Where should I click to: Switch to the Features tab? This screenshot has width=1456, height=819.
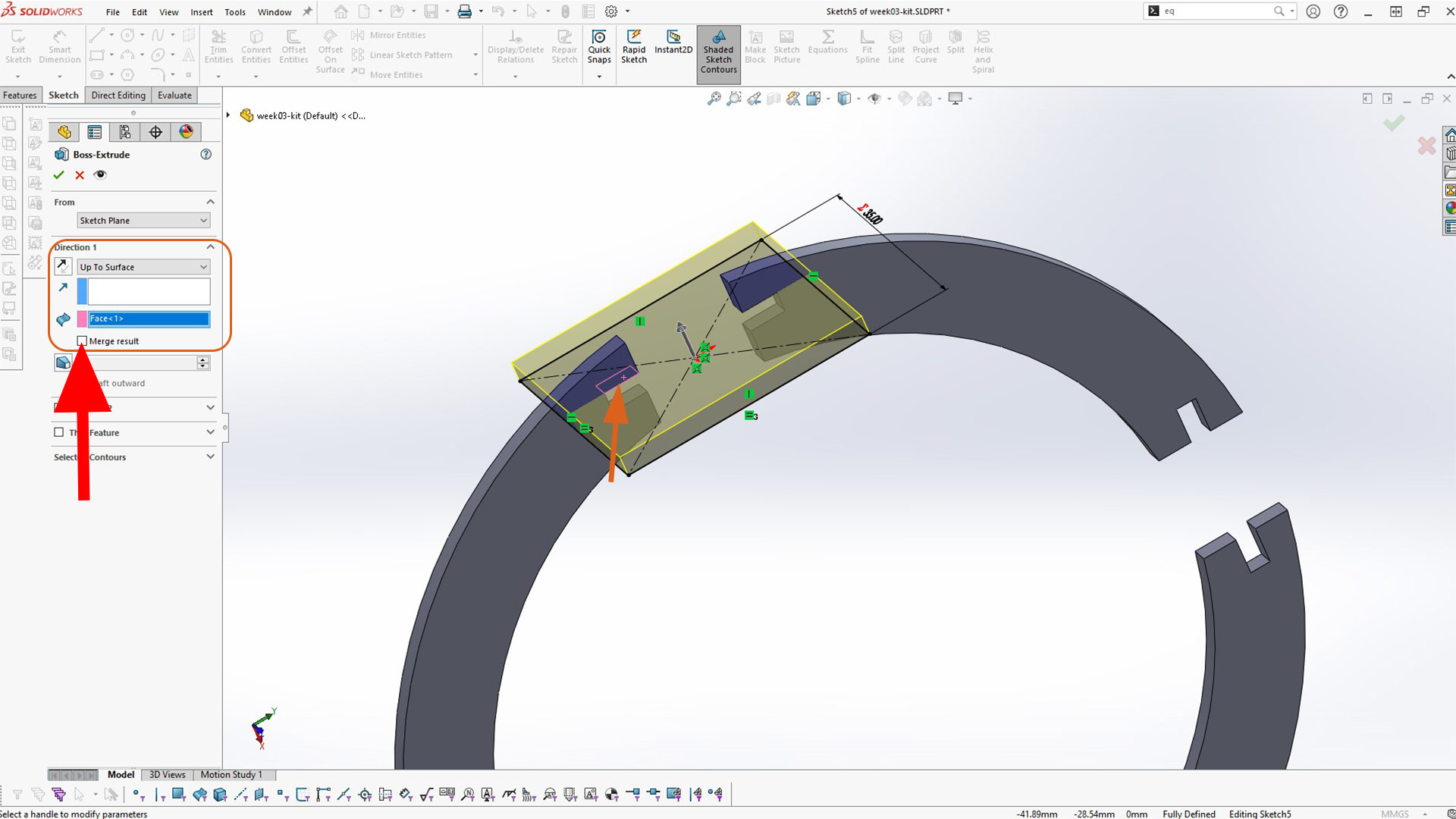[20, 96]
